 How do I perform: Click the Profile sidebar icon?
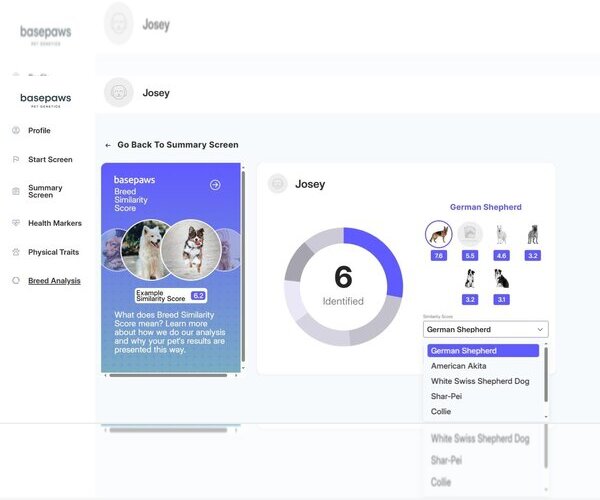pos(16,130)
